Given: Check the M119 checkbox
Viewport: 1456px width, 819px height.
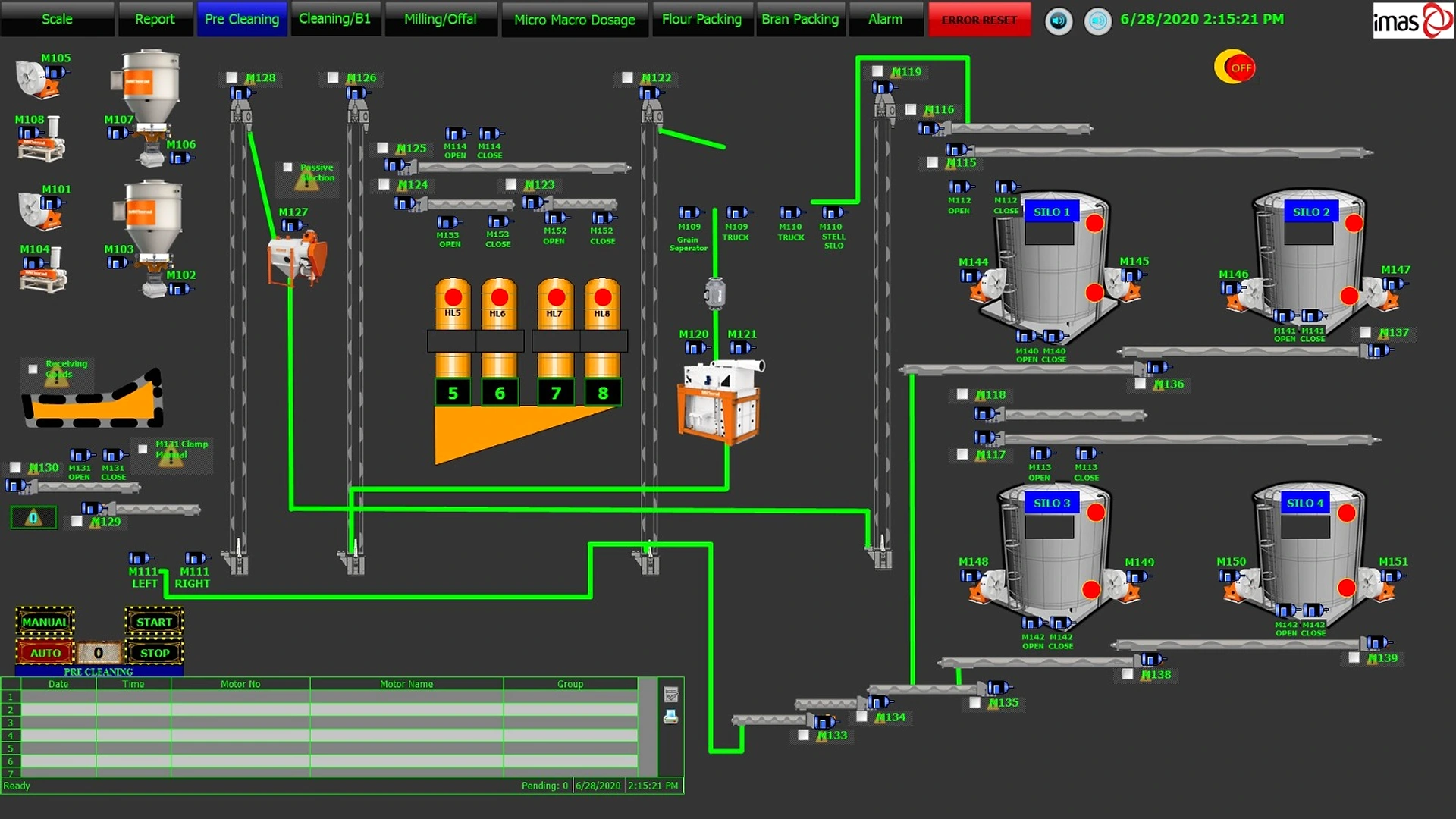Looking at the screenshot, I should 877,71.
